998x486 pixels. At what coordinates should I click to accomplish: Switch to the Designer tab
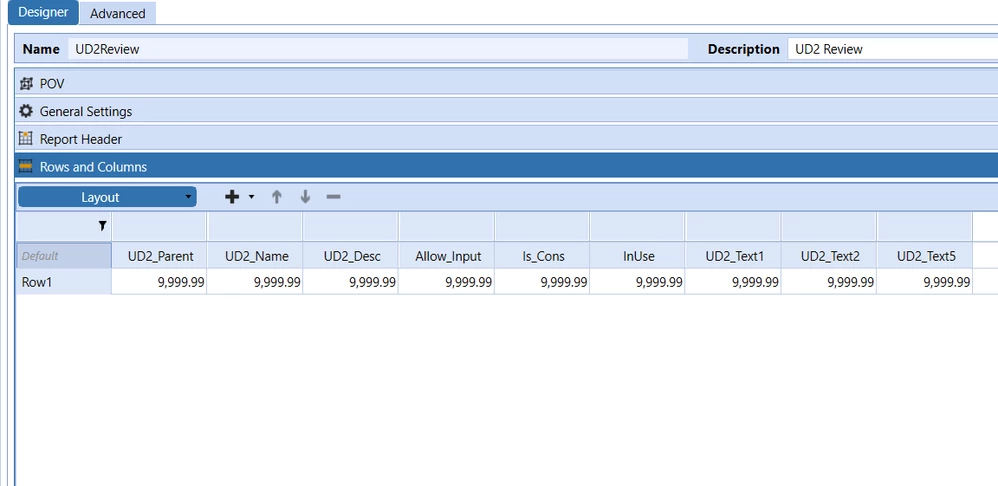43,12
